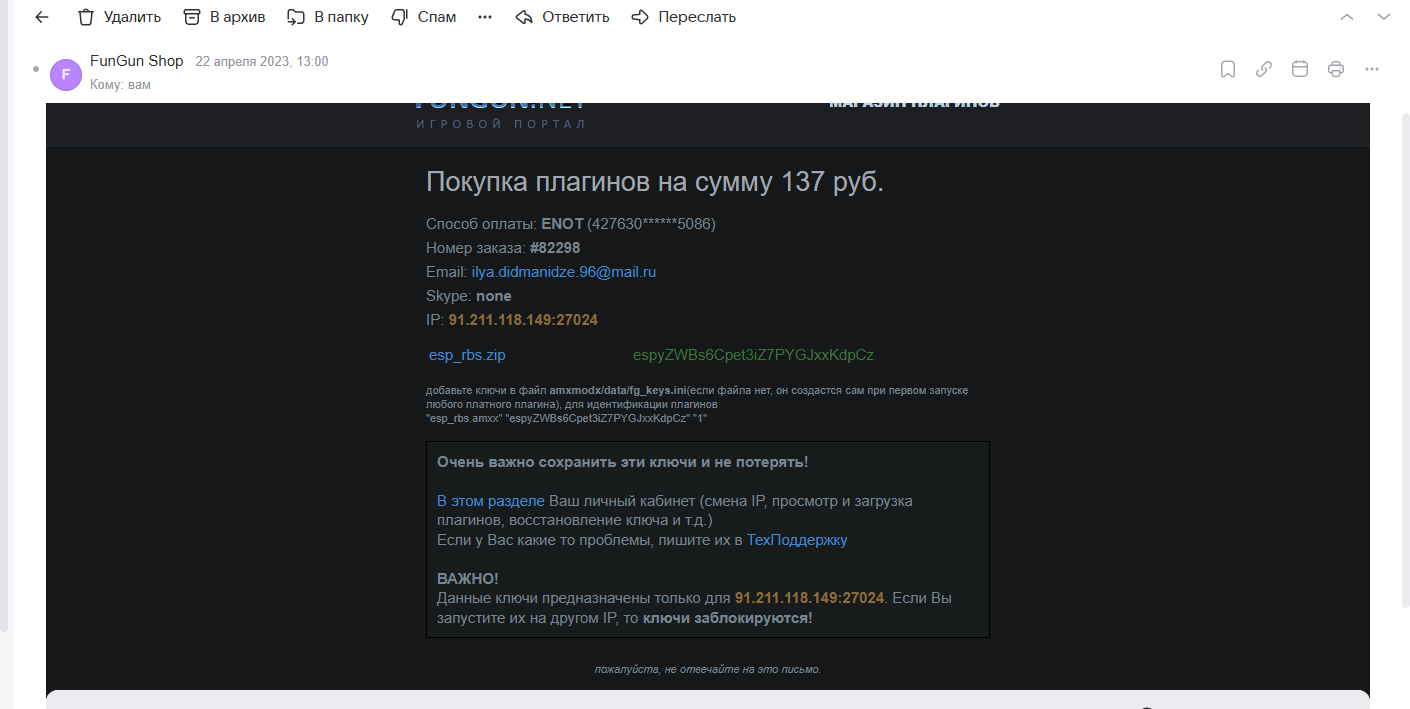Image resolution: width=1410 pixels, height=709 pixels.
Task: Click the FunGun Shop sender avatar
Action: (66, 74)
